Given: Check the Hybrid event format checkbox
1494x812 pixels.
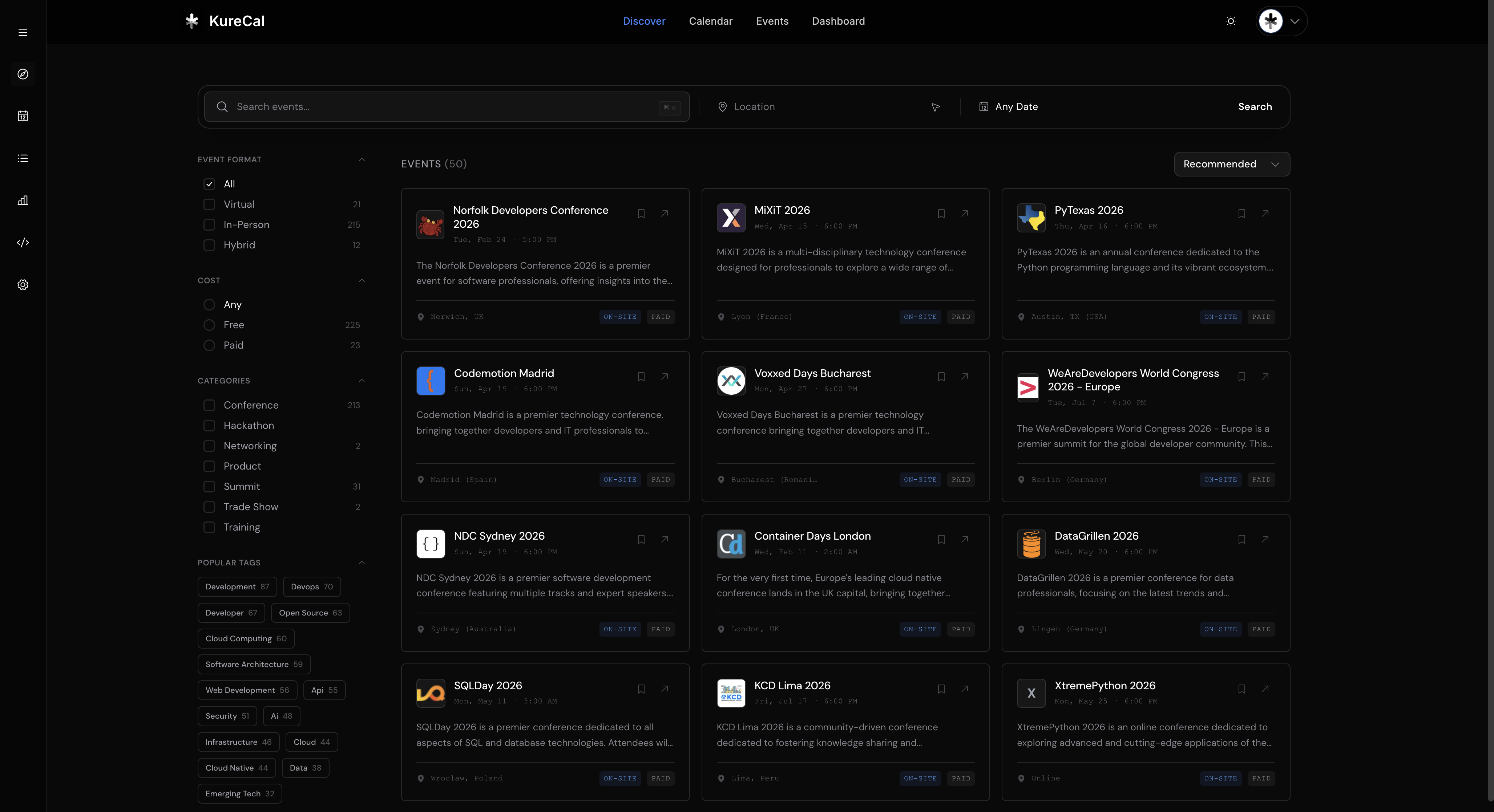Looking at the screenshot, I should pos(209,245).
